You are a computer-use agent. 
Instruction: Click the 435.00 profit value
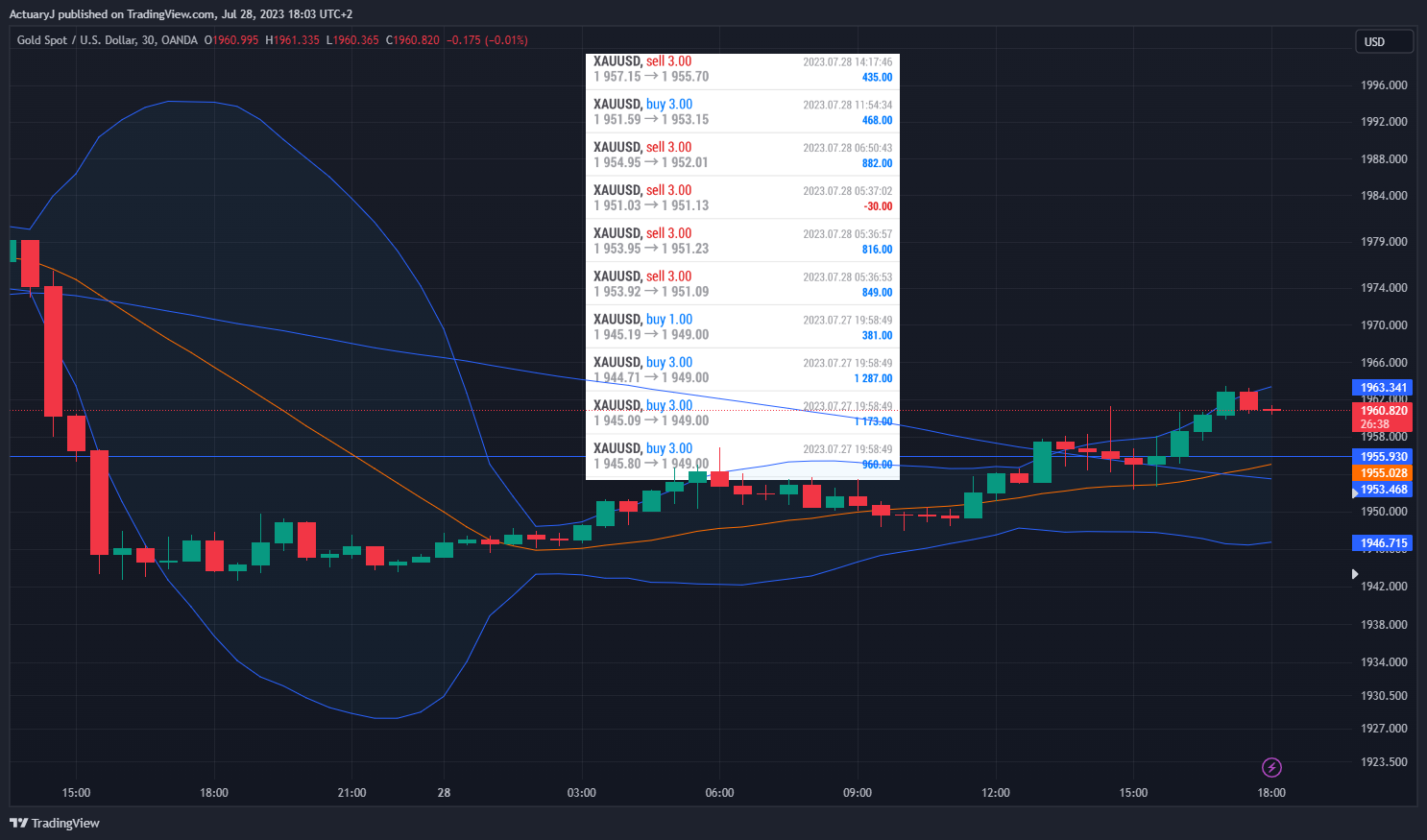click(x=877, y=78)
